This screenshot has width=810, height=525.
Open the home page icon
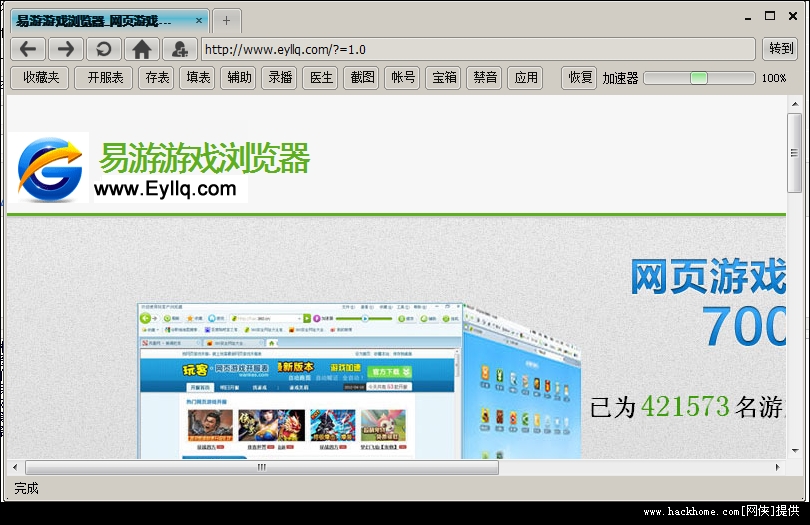(x=142, y=49)
